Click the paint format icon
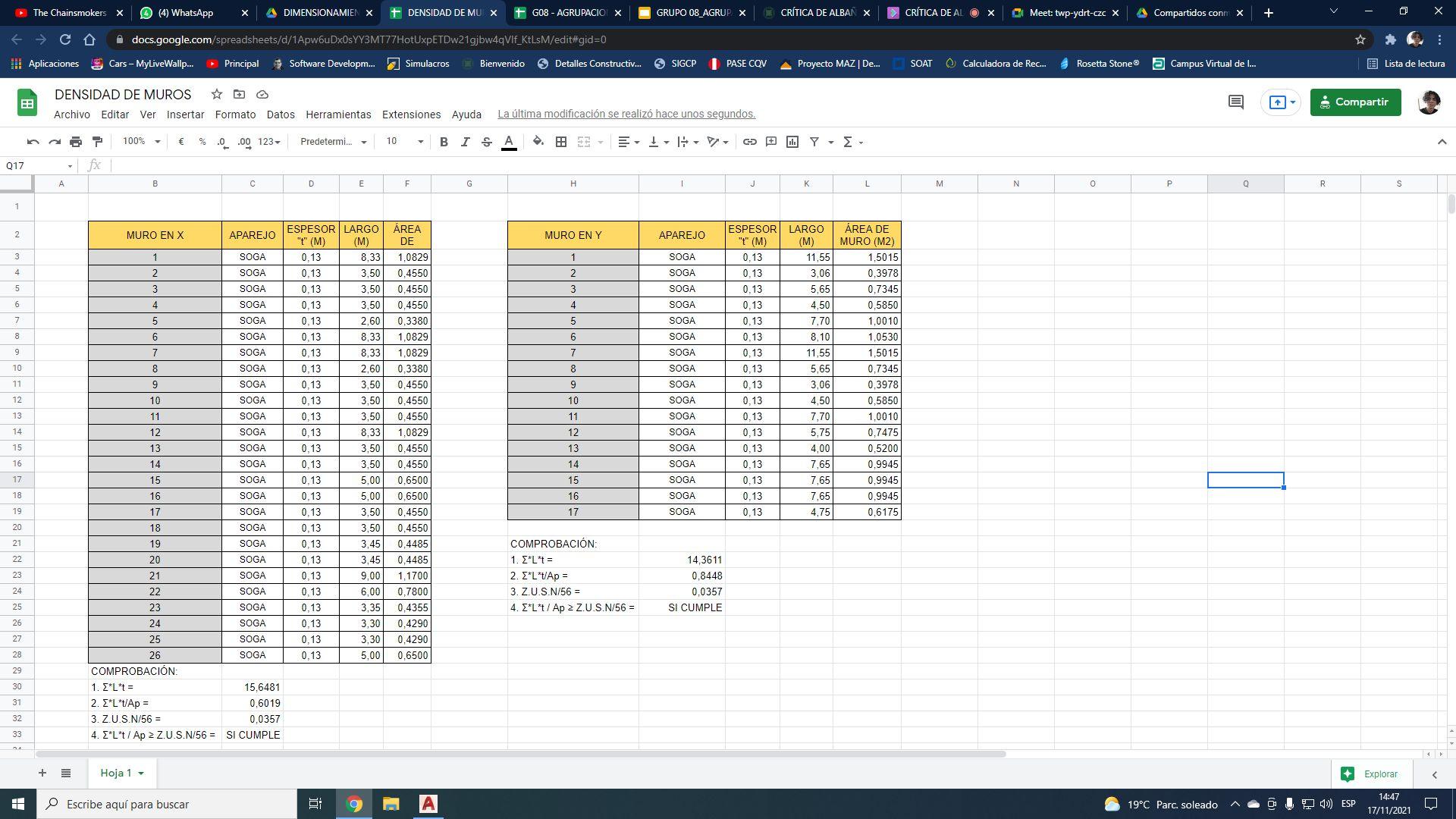1456x819 pixels. click(x=97, y=142)
